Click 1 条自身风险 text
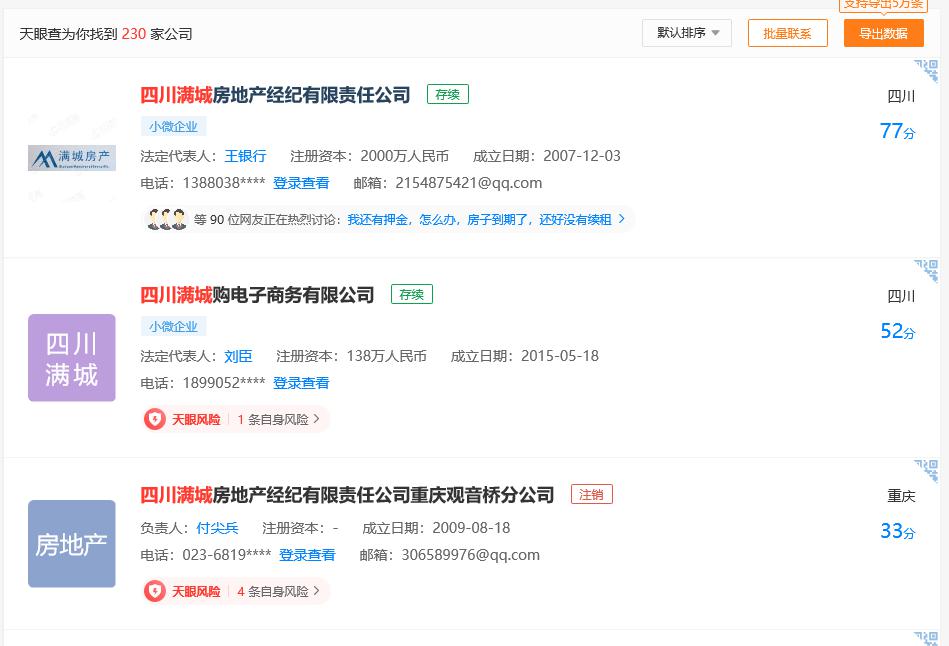Viewport: 949px width, 646px height. [273, 419]
